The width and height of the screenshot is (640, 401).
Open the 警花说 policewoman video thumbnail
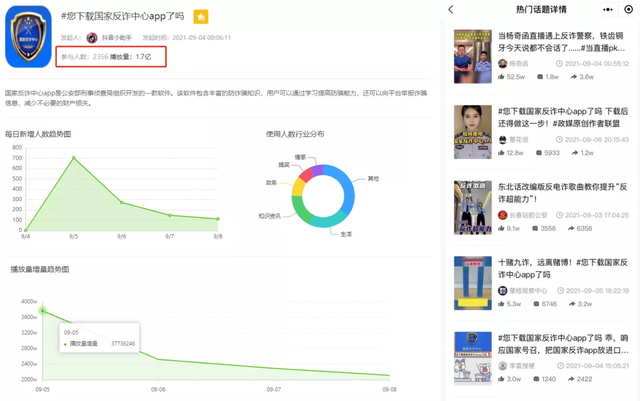473,132
